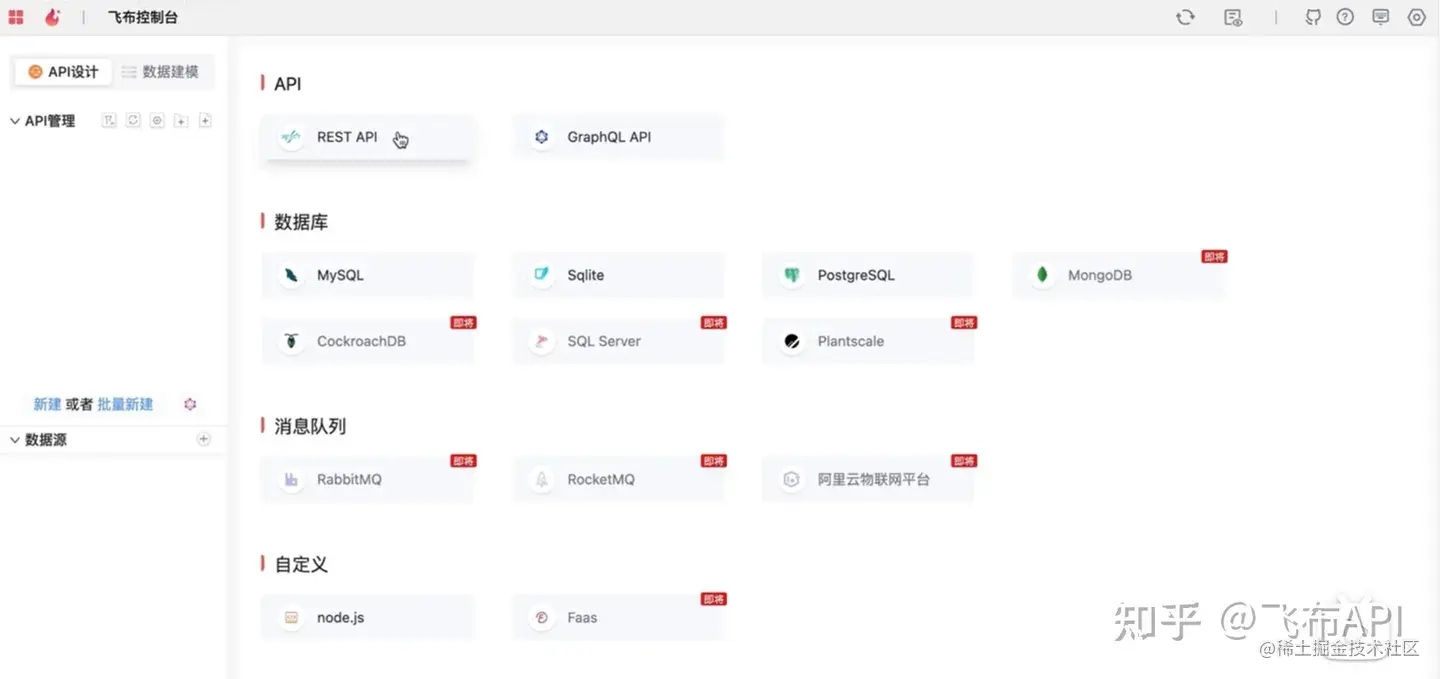The height and width of the screenshot is (679, 1440).
Task: Click the 数据库 section heading
Action: (301, 222)
